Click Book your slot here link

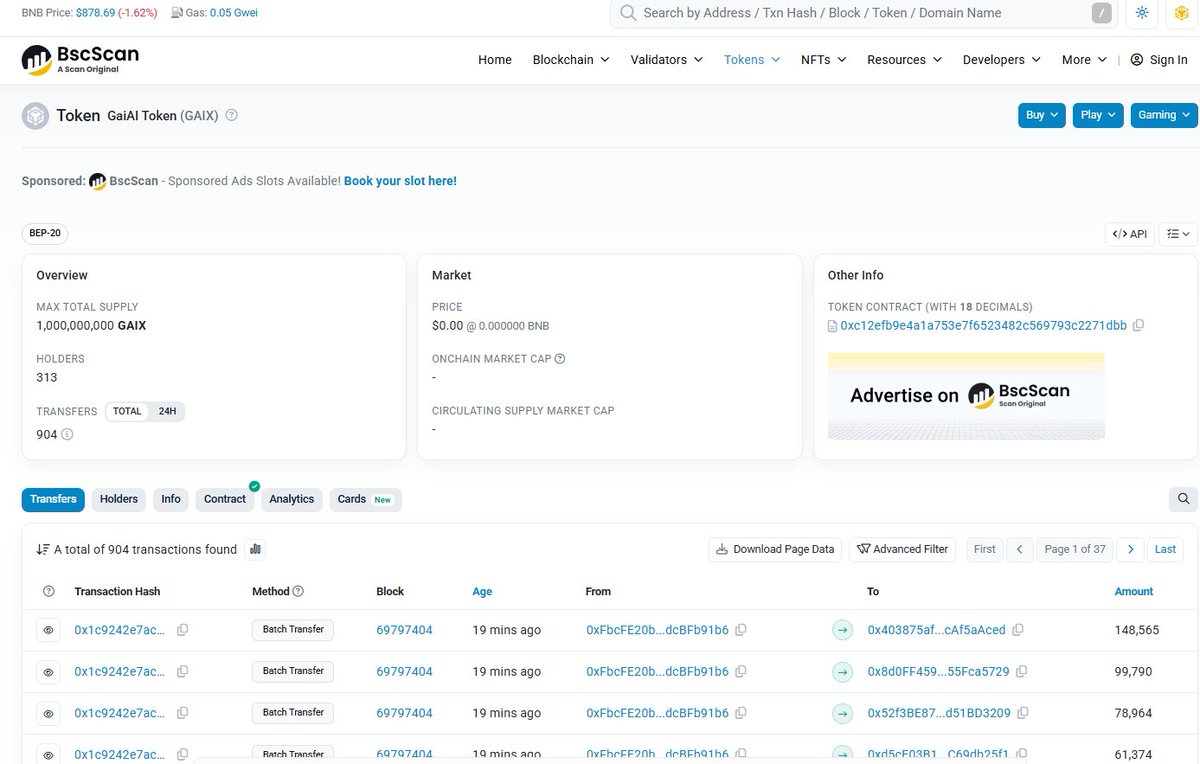pyautogui.click(x=400, y=181)
